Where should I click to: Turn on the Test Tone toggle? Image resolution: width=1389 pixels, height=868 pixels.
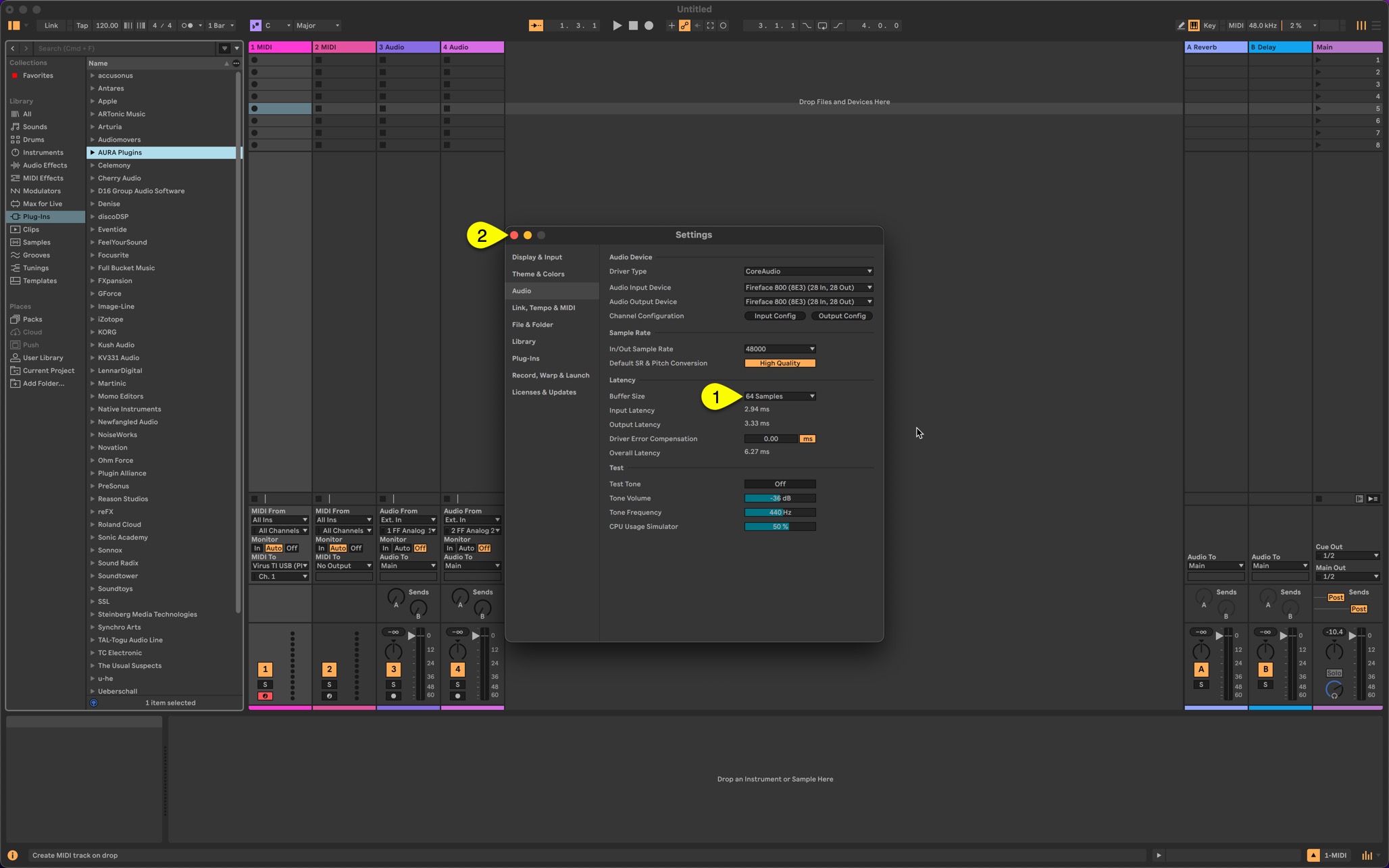[780, 484]
